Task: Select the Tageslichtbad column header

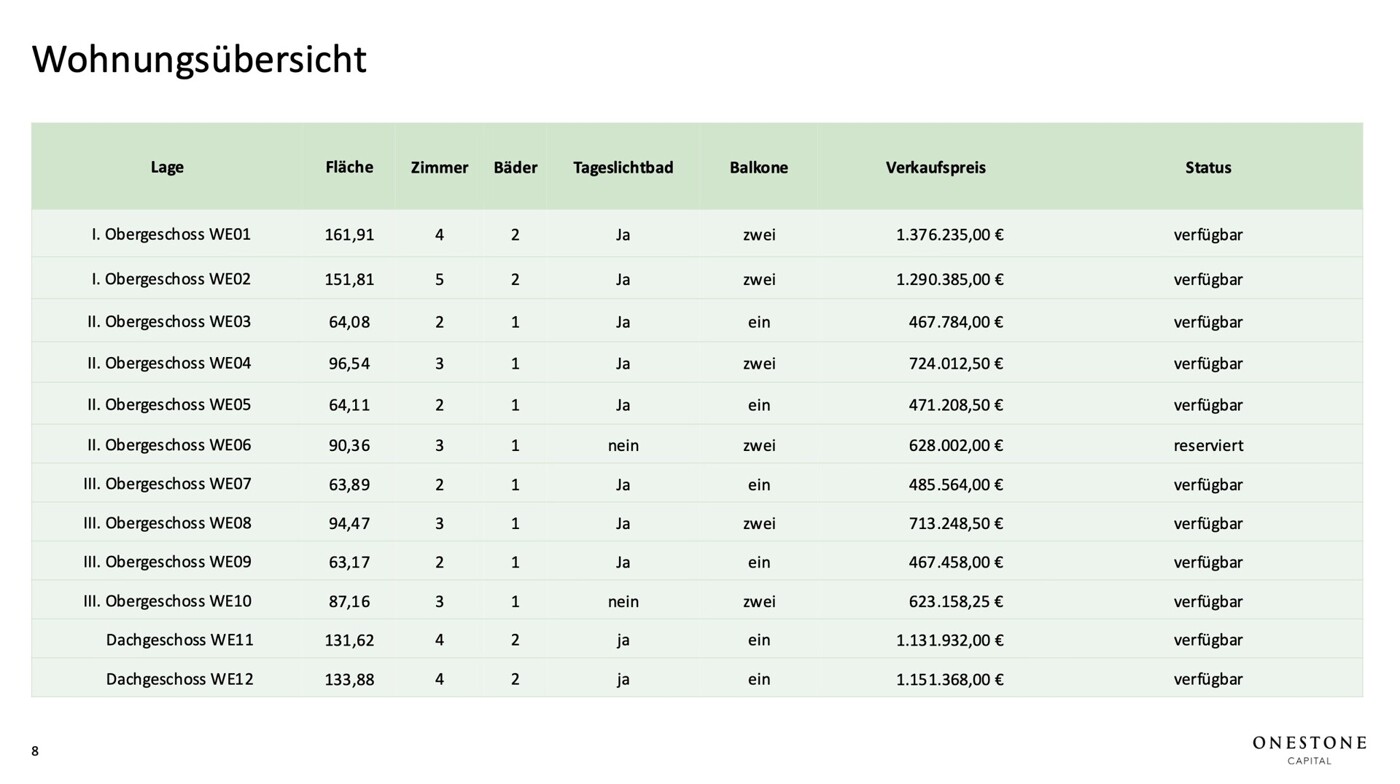Action: coord(623,167)
